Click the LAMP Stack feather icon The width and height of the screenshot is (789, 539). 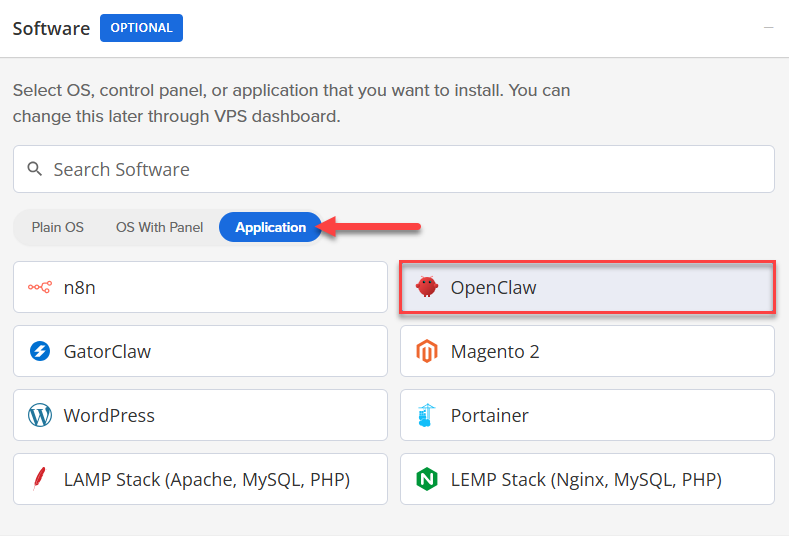(39, 479)
